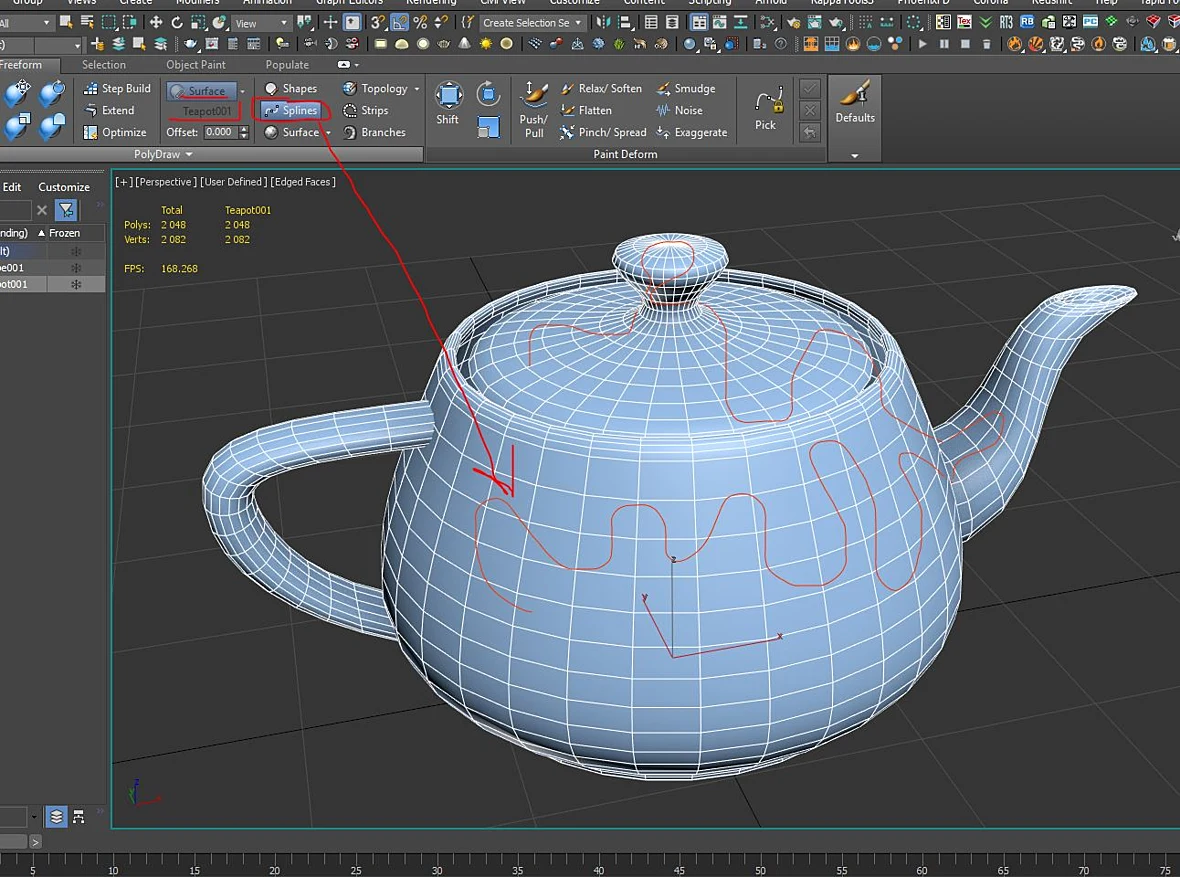Activate the Select and Scale tool
Image resolution: width=1180 pixels, height=877 pixels.
199,22
